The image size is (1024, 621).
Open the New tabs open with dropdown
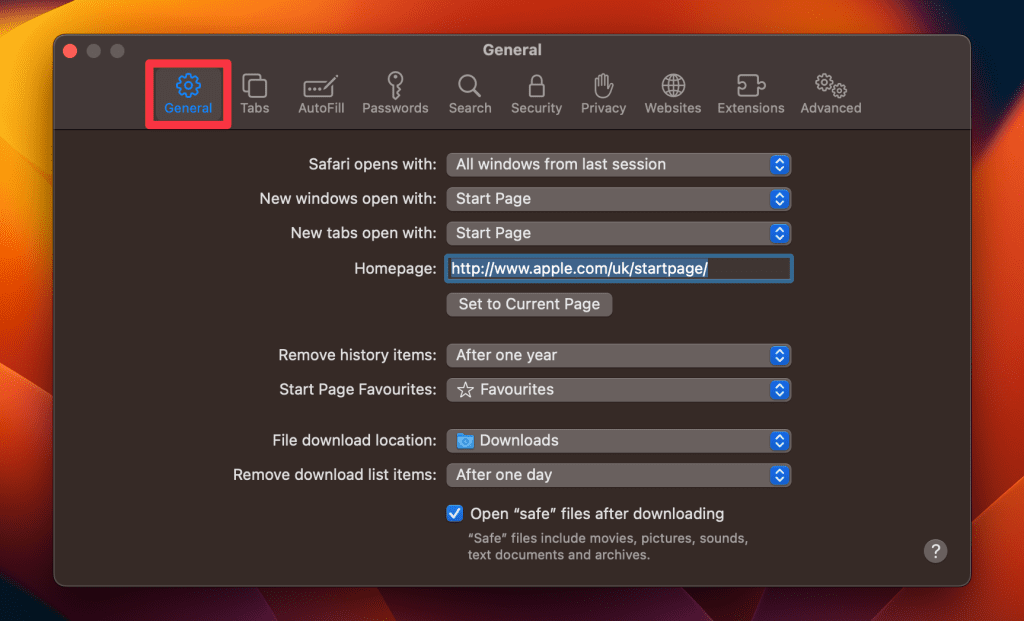[619, 233]
